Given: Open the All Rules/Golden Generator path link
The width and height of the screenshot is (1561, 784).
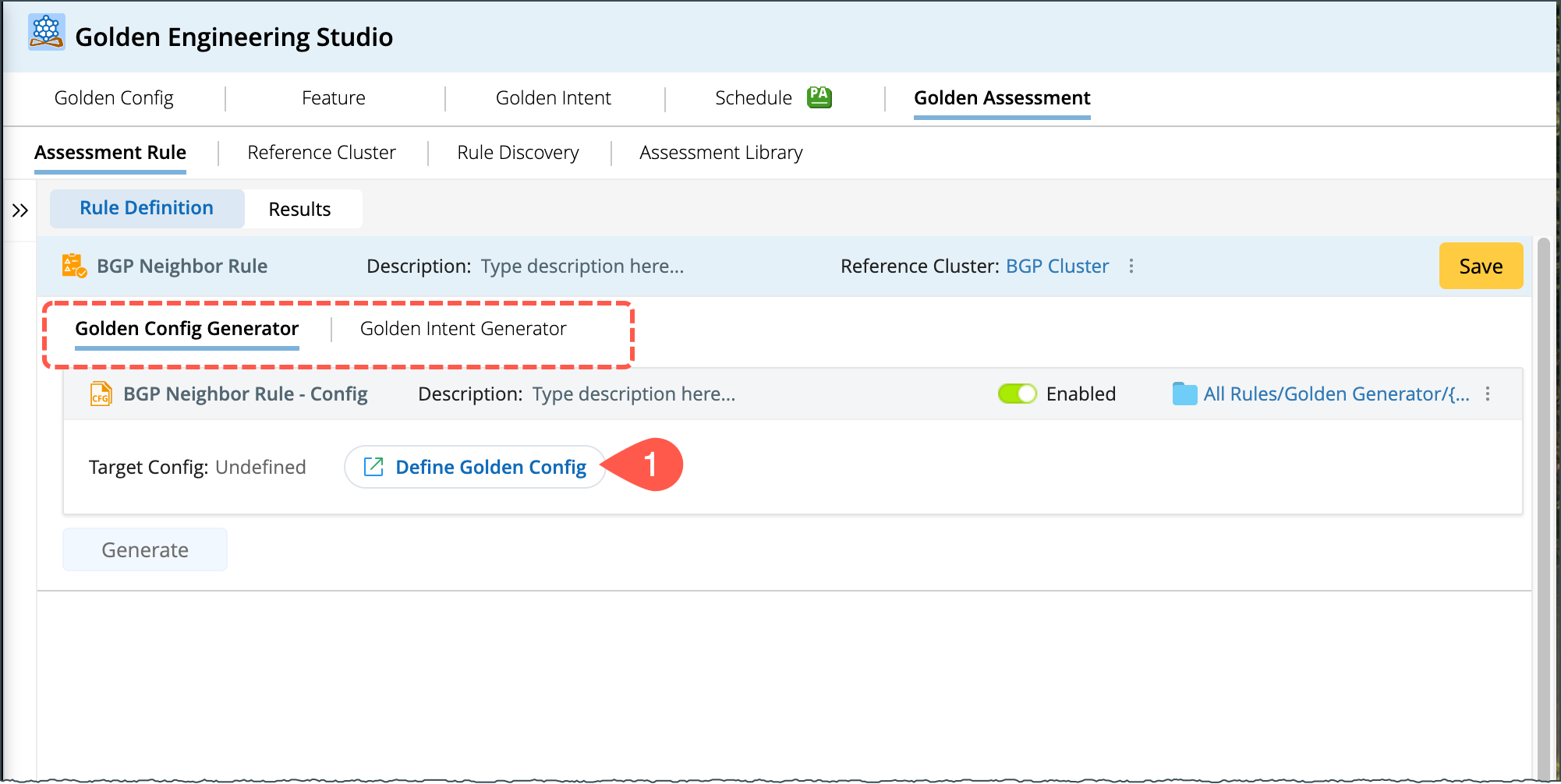Looking at the screenshot, I should point(1336,394).
